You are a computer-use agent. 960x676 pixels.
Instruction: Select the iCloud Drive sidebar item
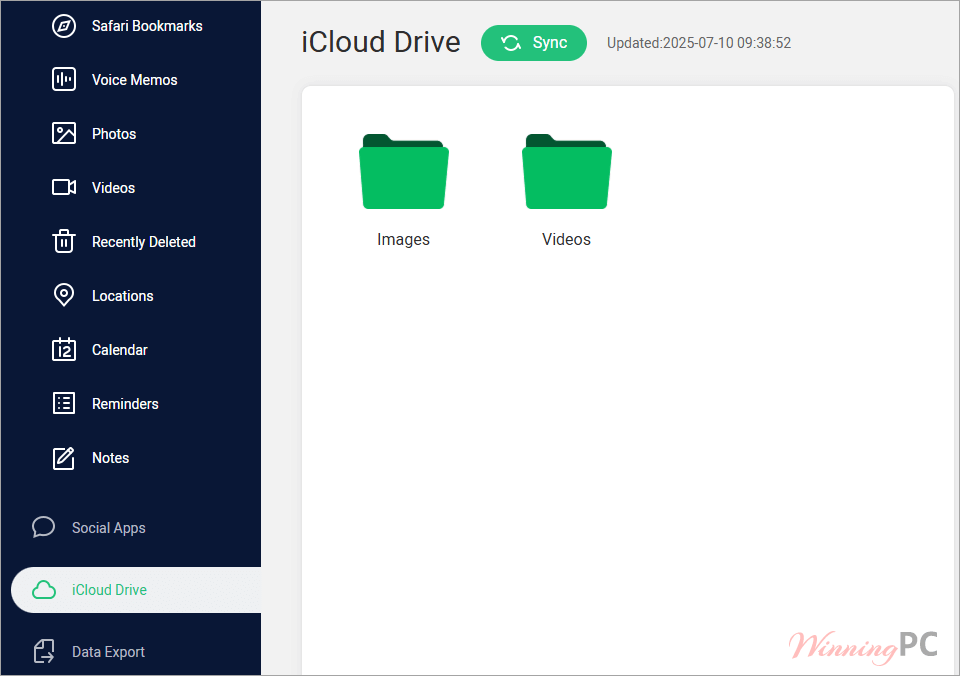[x=136, y=590]
